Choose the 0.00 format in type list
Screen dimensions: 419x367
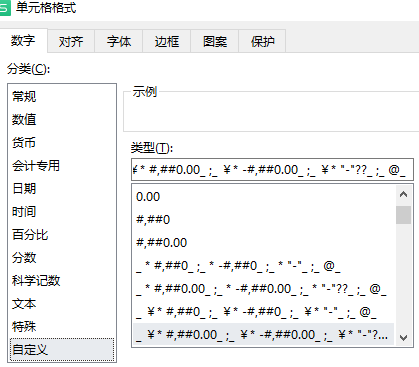[263, 197]
